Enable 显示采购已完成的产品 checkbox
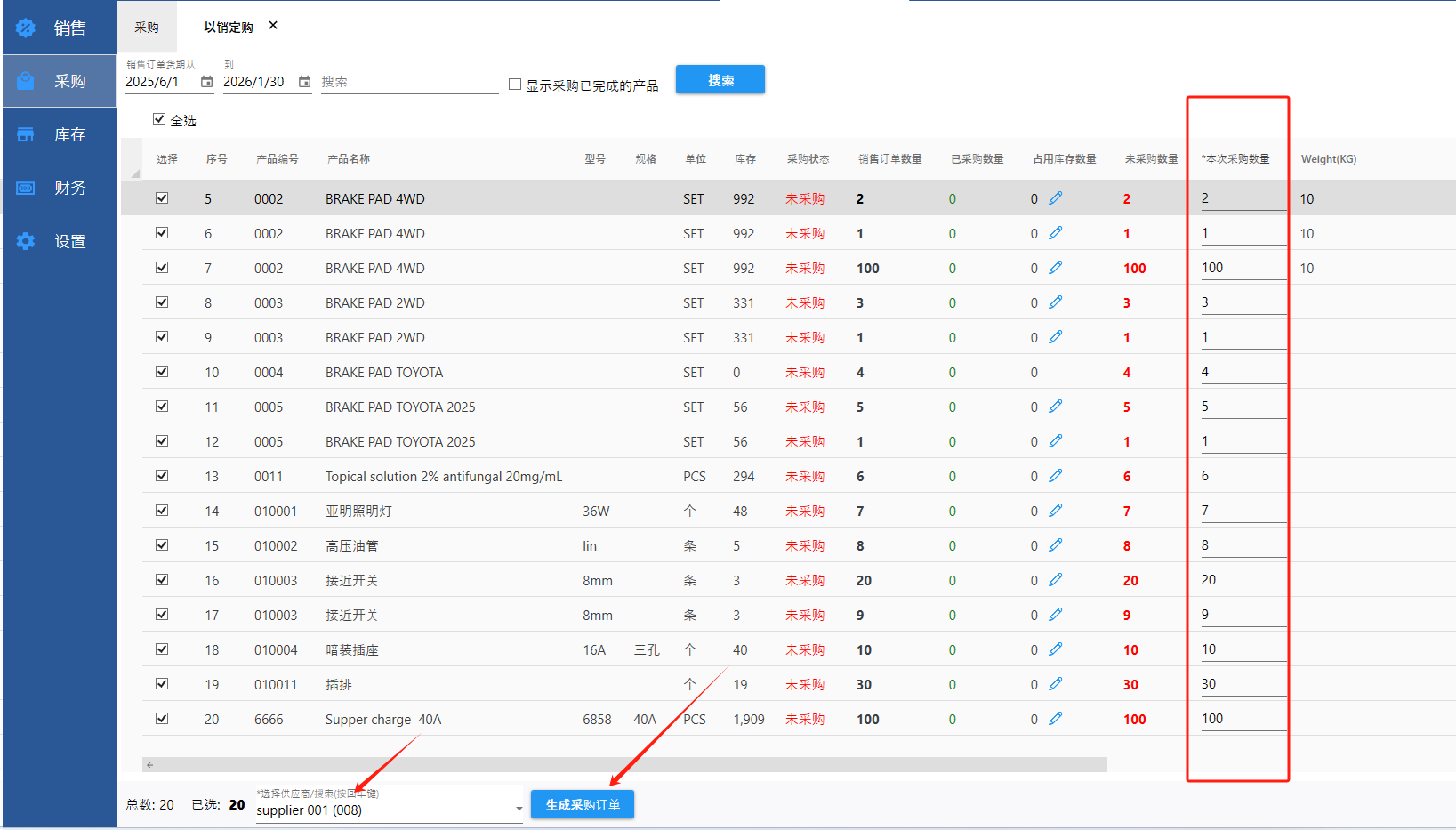Viewport: 1456px width, 830px height. point(515,85)
